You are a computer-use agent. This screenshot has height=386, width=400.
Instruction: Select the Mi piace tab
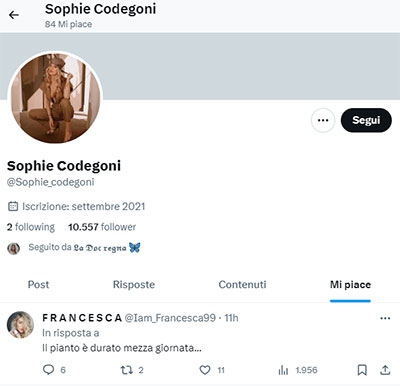pyautogui.click(x=350, y=285)
